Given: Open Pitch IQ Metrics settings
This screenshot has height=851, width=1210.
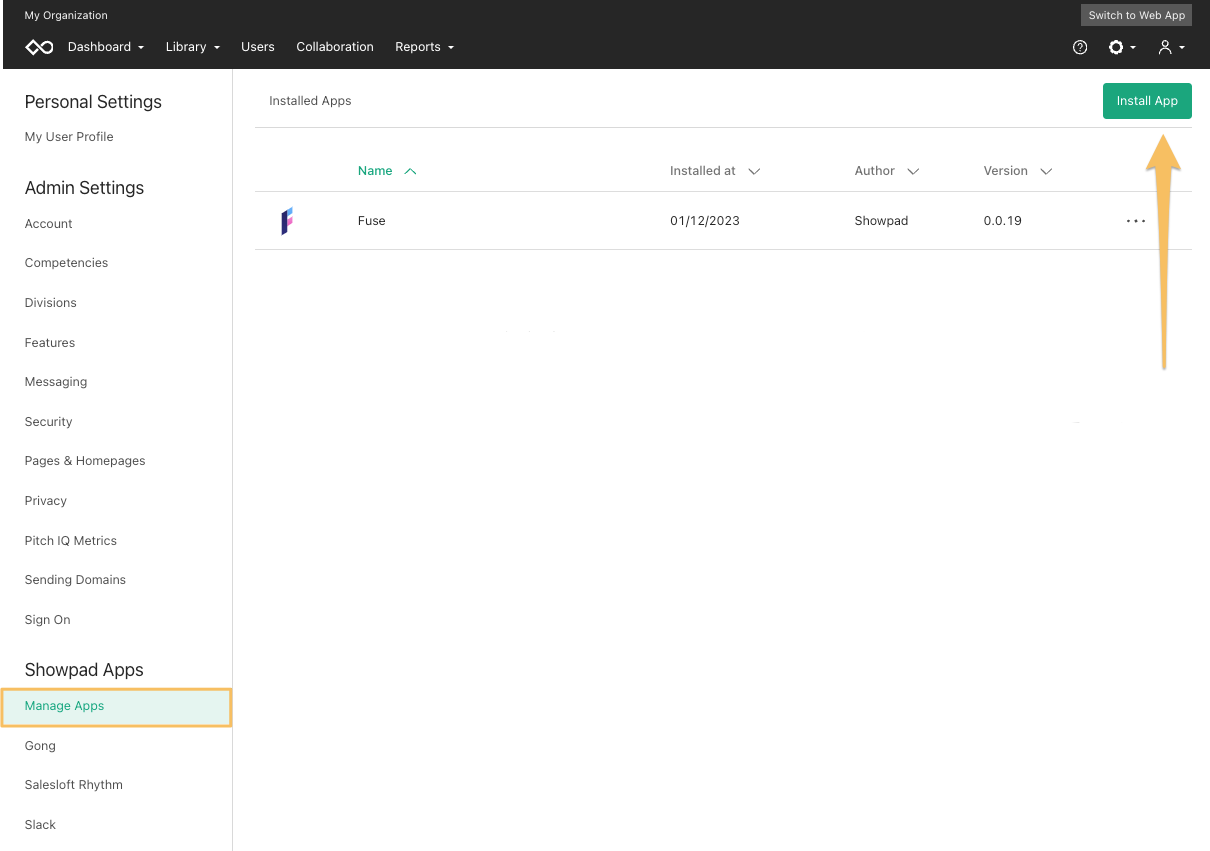Looking at the screenshot, I should click(71, 541).
